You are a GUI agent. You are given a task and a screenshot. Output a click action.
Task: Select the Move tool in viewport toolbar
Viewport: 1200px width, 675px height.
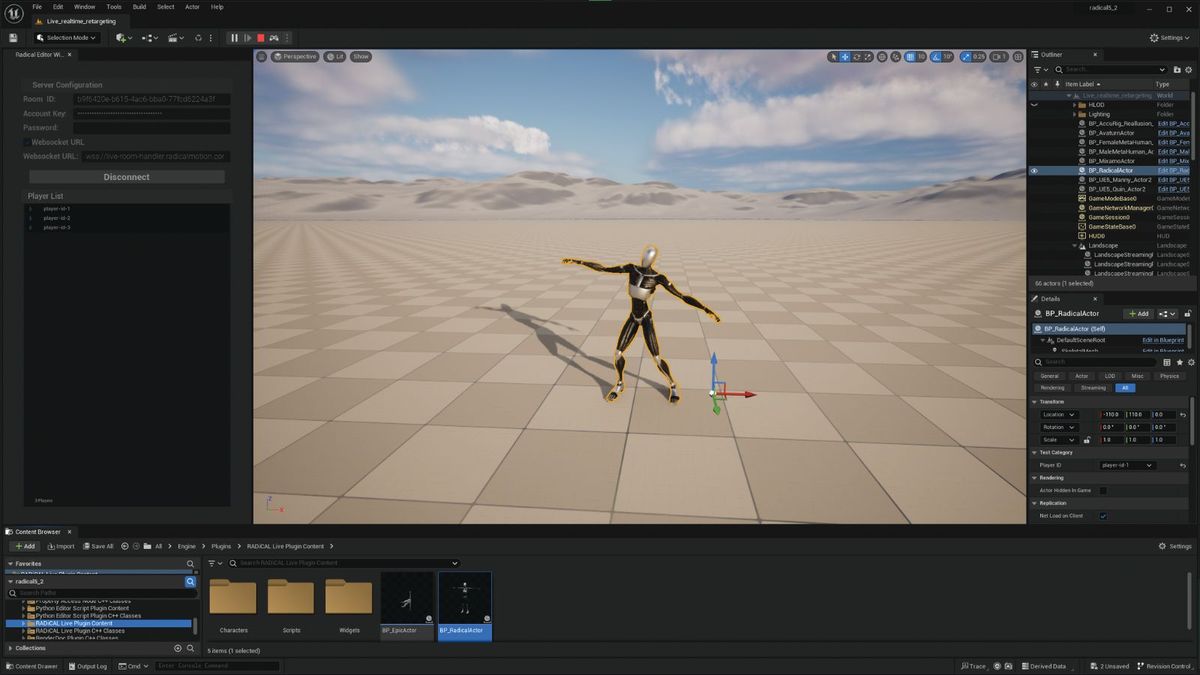(845, 57)
